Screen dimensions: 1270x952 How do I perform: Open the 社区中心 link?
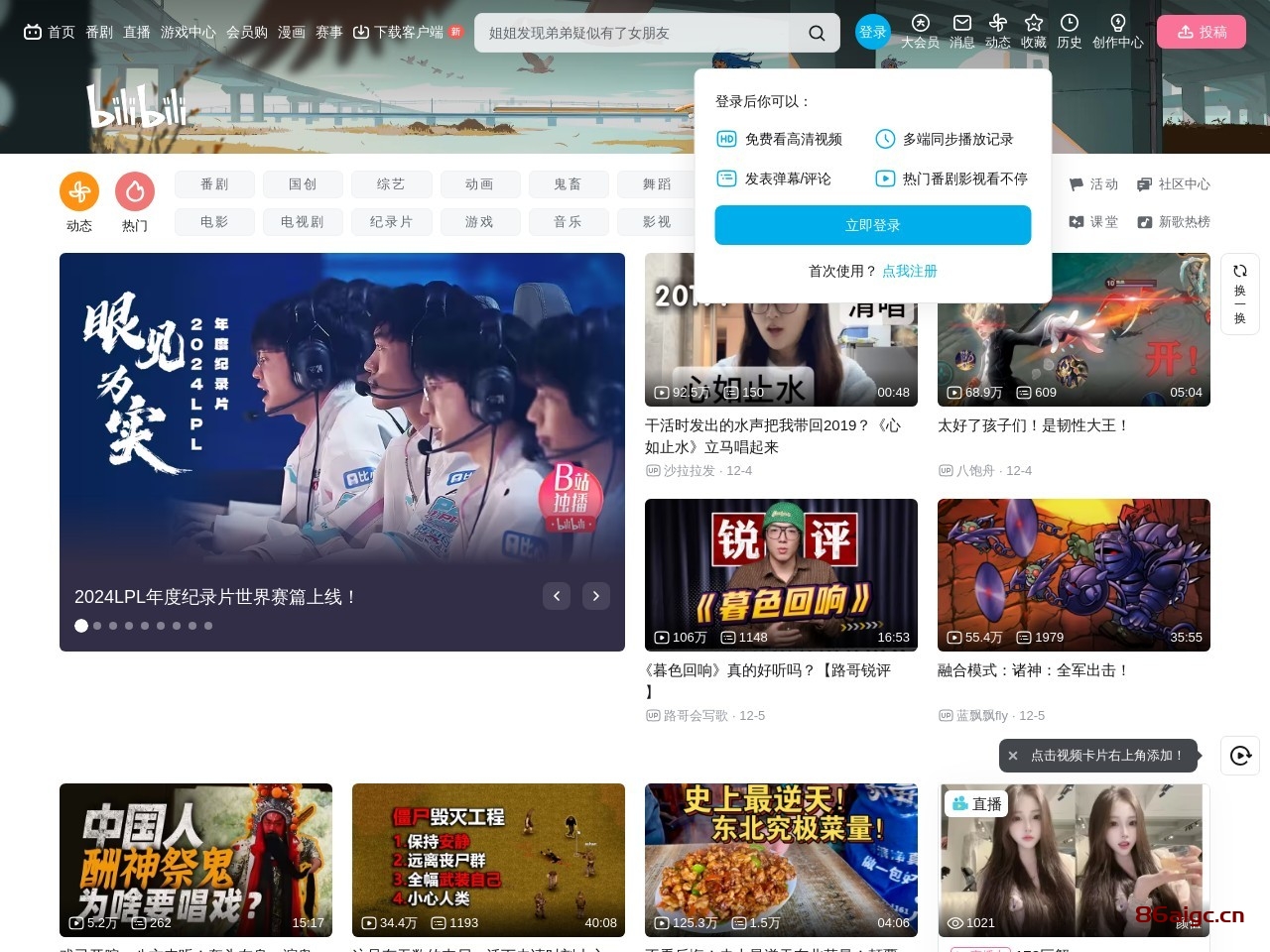coord(1174,184)
